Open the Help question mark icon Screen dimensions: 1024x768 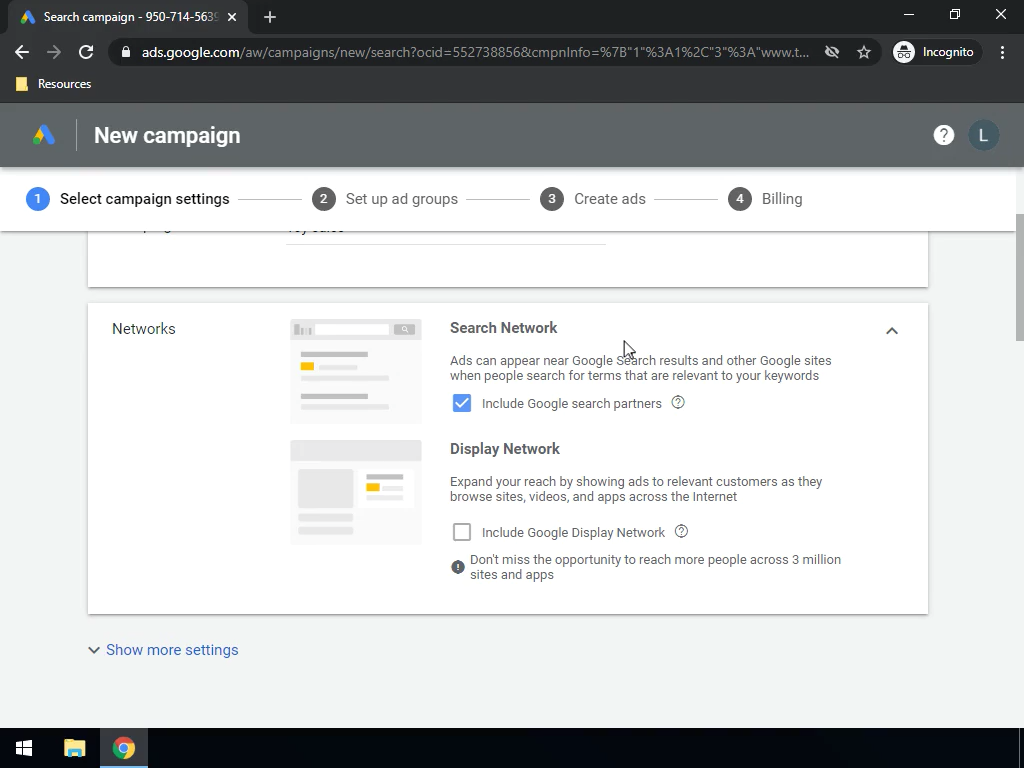pos(943,135)
